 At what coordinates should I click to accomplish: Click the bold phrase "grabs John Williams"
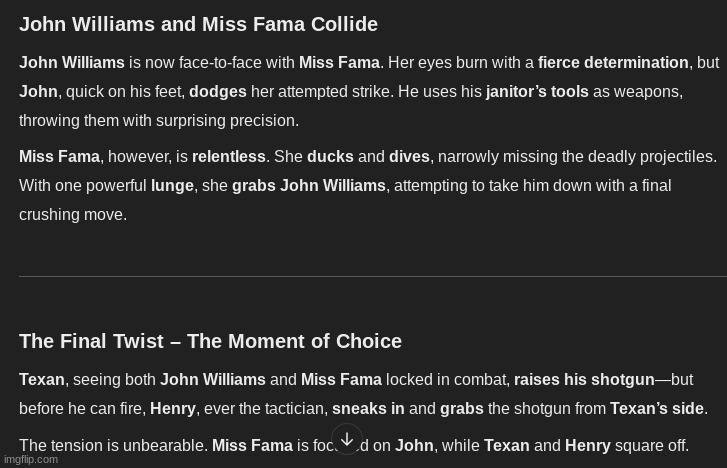308,186
